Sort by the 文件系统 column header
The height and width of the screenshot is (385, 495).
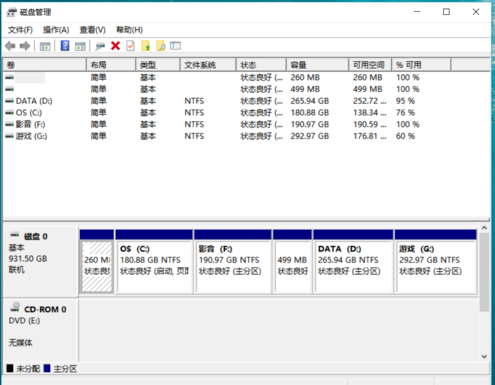coord(208,65)
